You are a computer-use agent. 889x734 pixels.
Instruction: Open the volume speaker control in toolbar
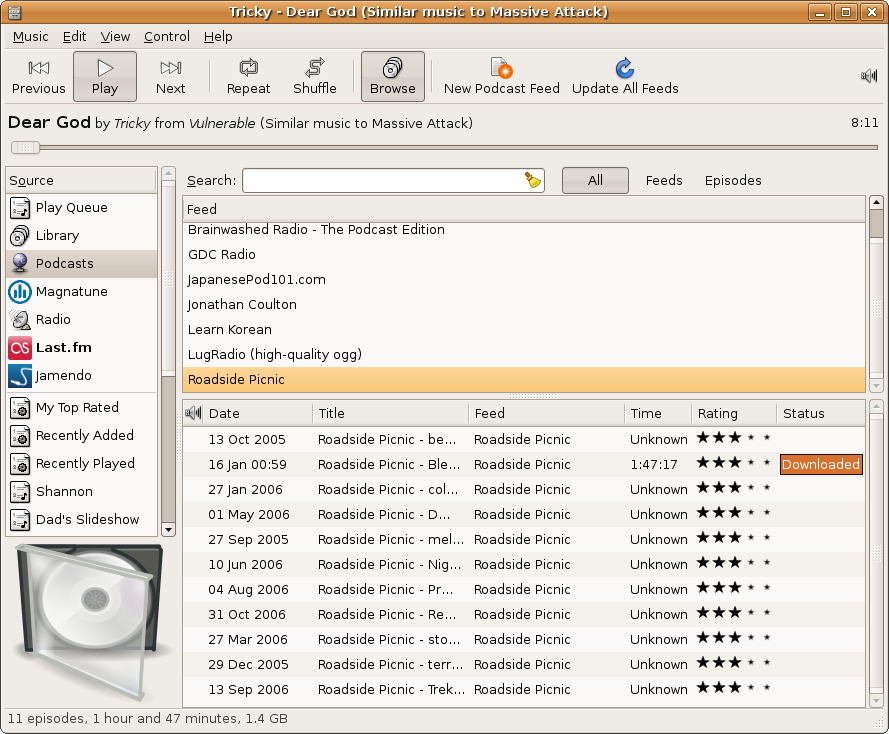pos(869,75)
